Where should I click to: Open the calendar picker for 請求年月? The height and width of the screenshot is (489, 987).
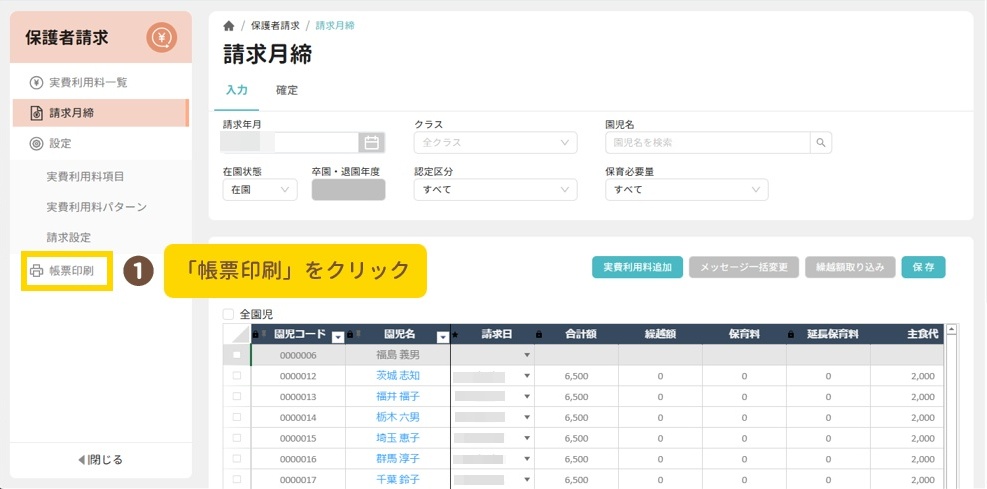pos(371,143)
